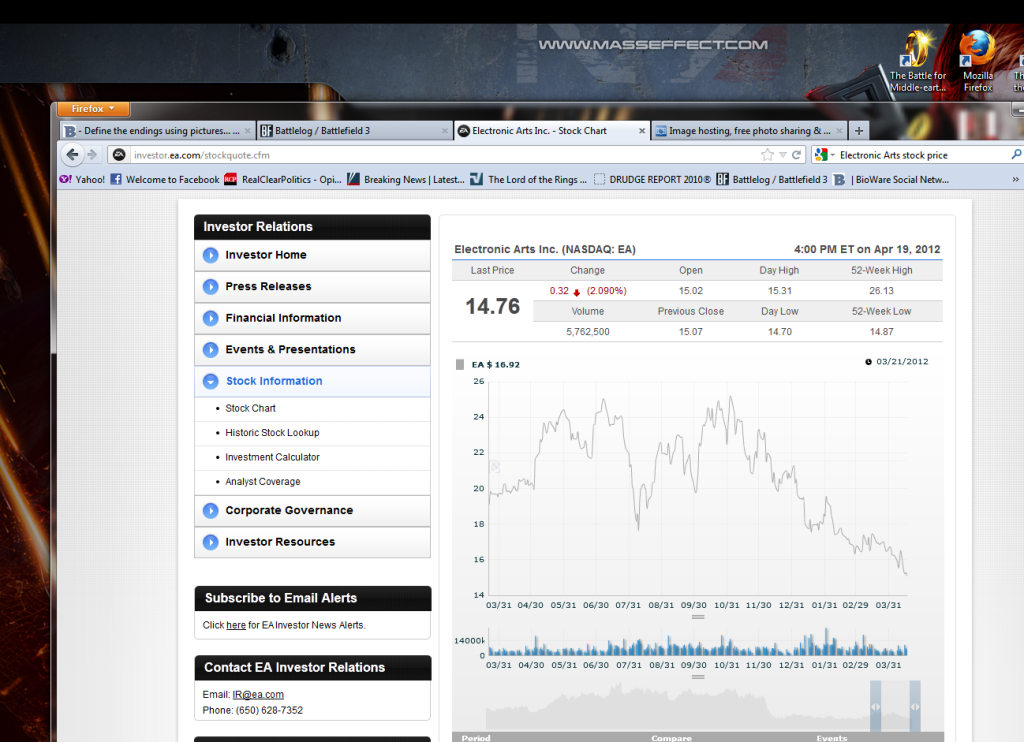Viewport: 1024px width, 742px height.
Task: Click the left range slider handle on chart
Action: [875, 706]
